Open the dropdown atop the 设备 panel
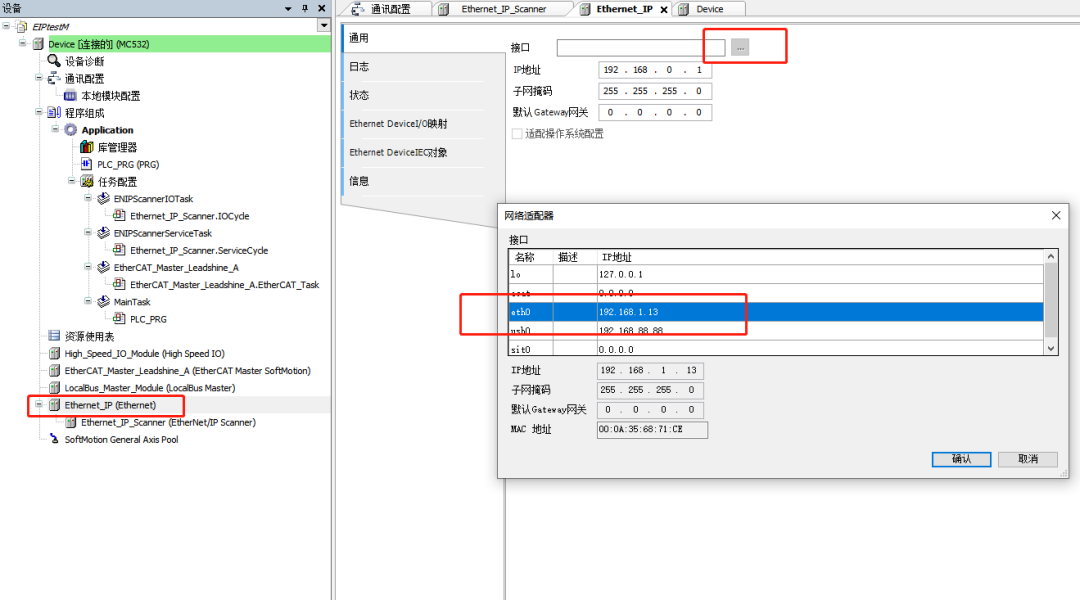This screenshot has height=600, width=1080. coord(322,26)
